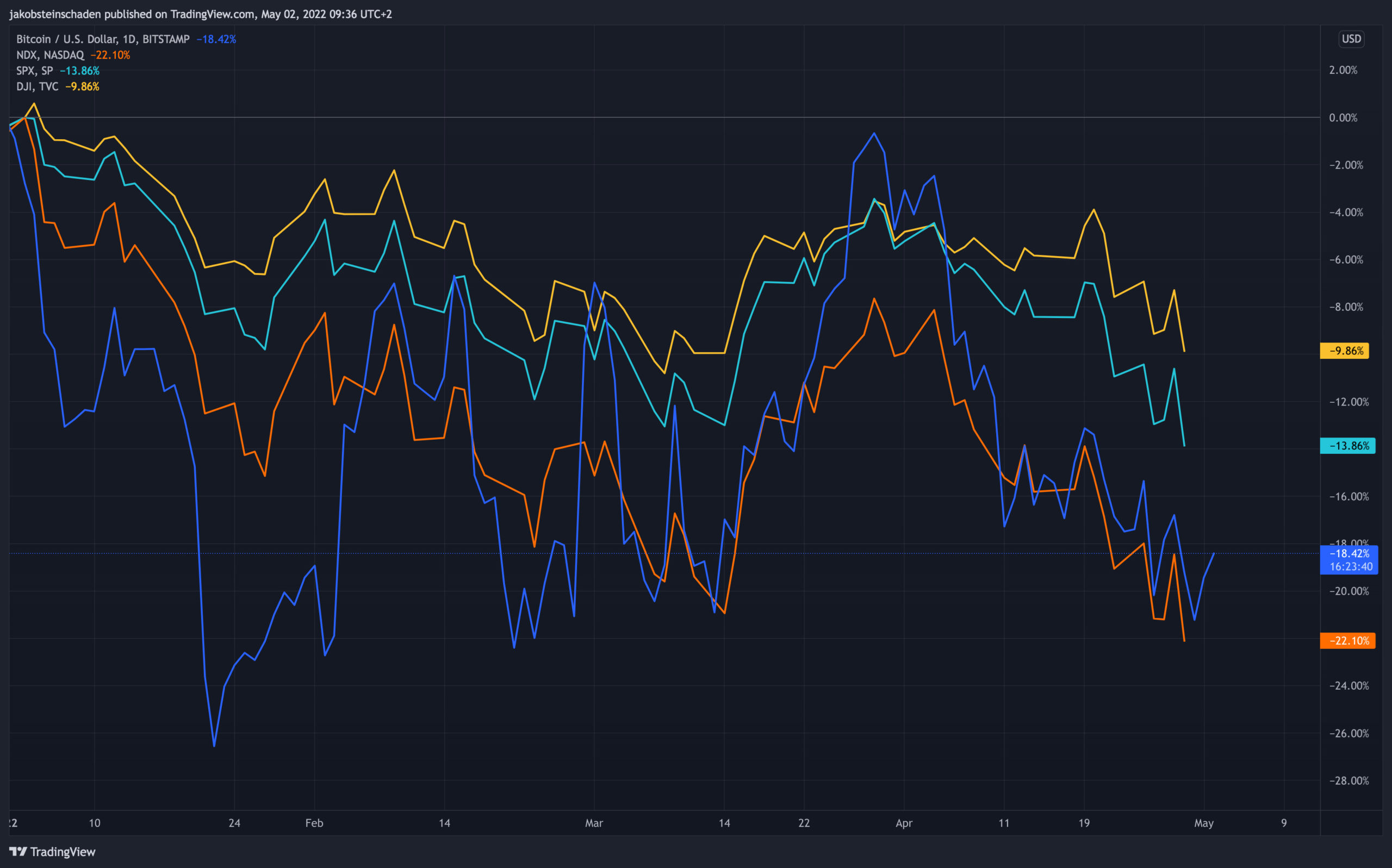Screen dimensions: 1392x868
Task: Click the -22.10% value in the legend
Action: (x=110, y=55)
